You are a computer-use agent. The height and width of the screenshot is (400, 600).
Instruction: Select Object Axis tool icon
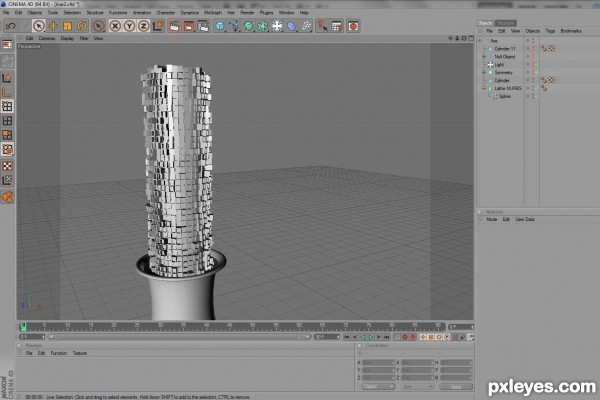click(7, 92)
